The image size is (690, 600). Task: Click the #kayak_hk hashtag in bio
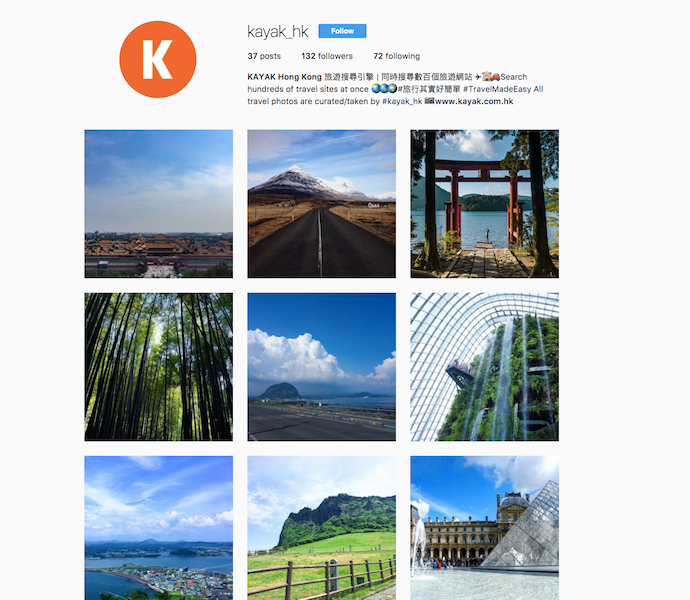point(402,101)
